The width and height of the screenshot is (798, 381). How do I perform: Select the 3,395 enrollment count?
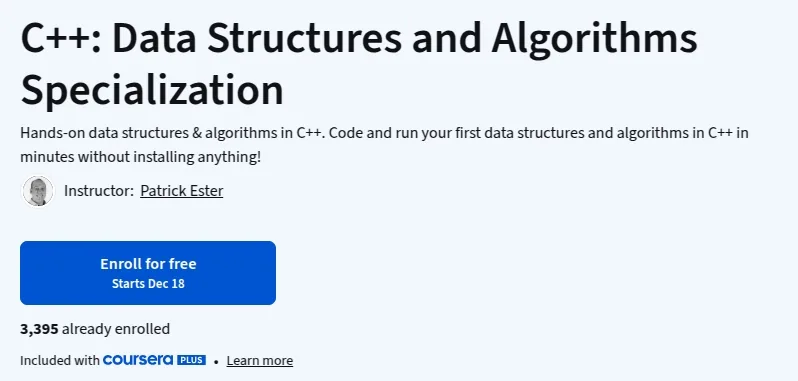click(x=39, y=329)
